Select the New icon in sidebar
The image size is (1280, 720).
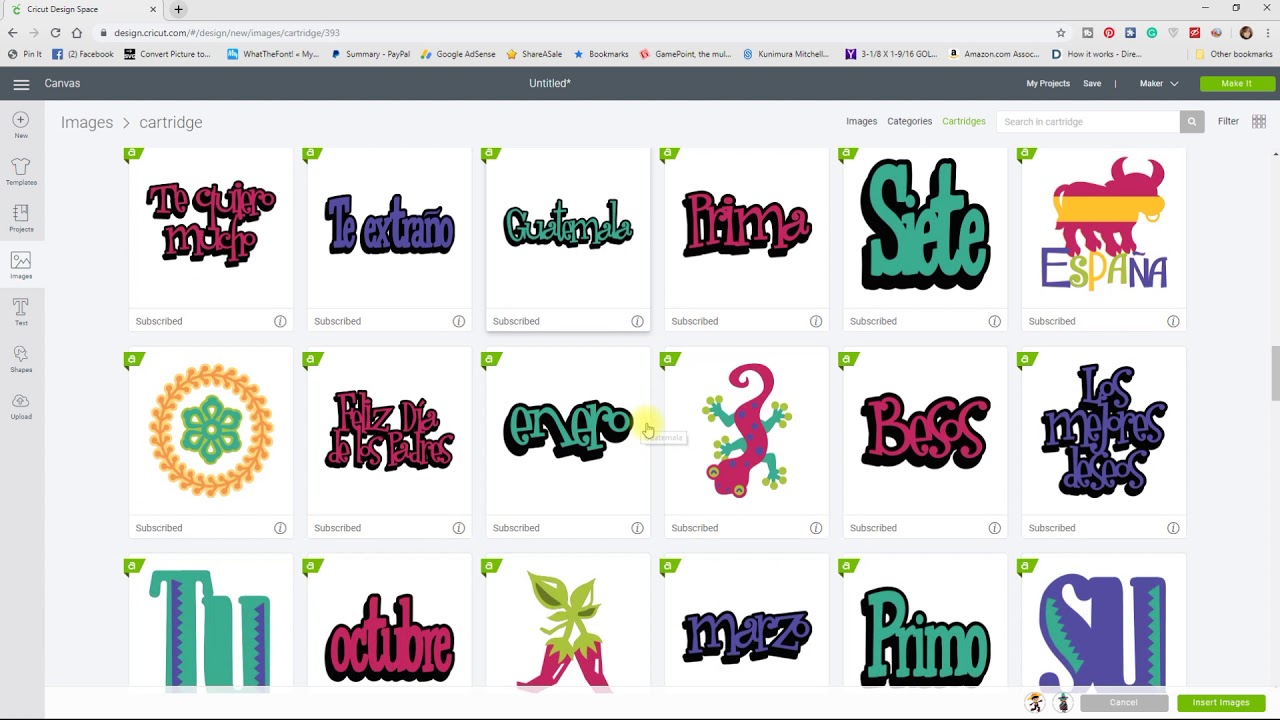pyautogui.click(x=21, y=125)
